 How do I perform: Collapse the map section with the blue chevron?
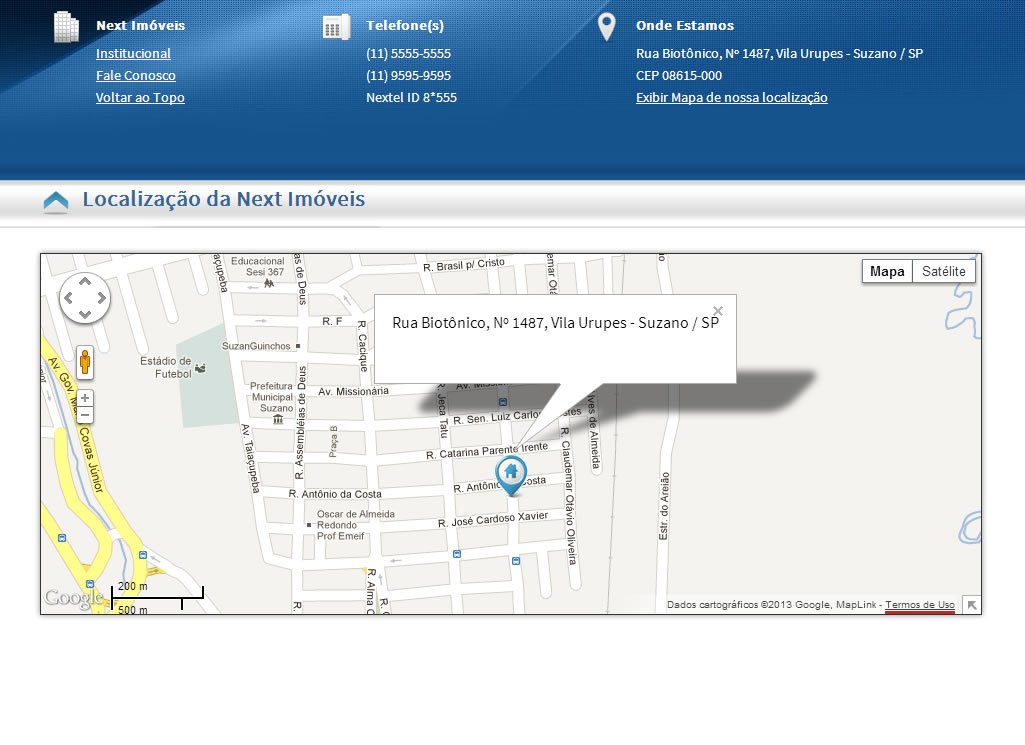coord(56,201)
